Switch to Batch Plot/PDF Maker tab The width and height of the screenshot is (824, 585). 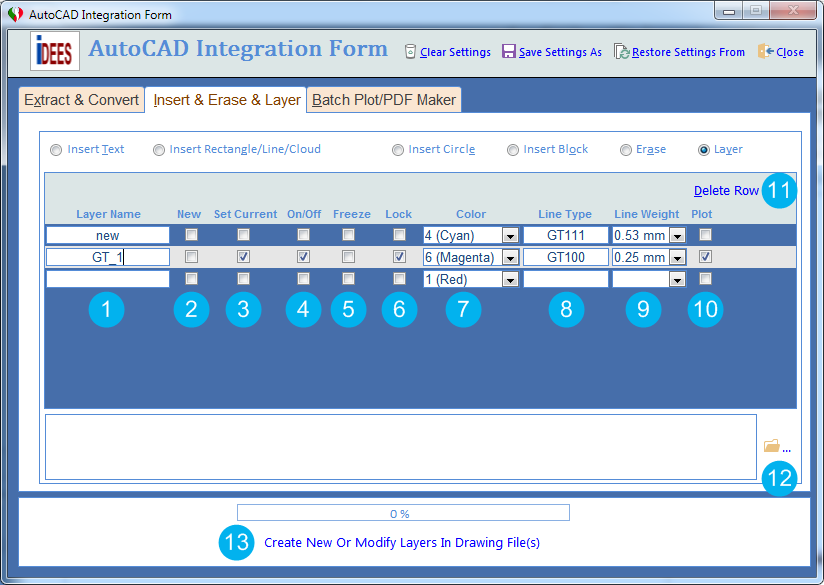pyautogui.click(x=384, y=100)
